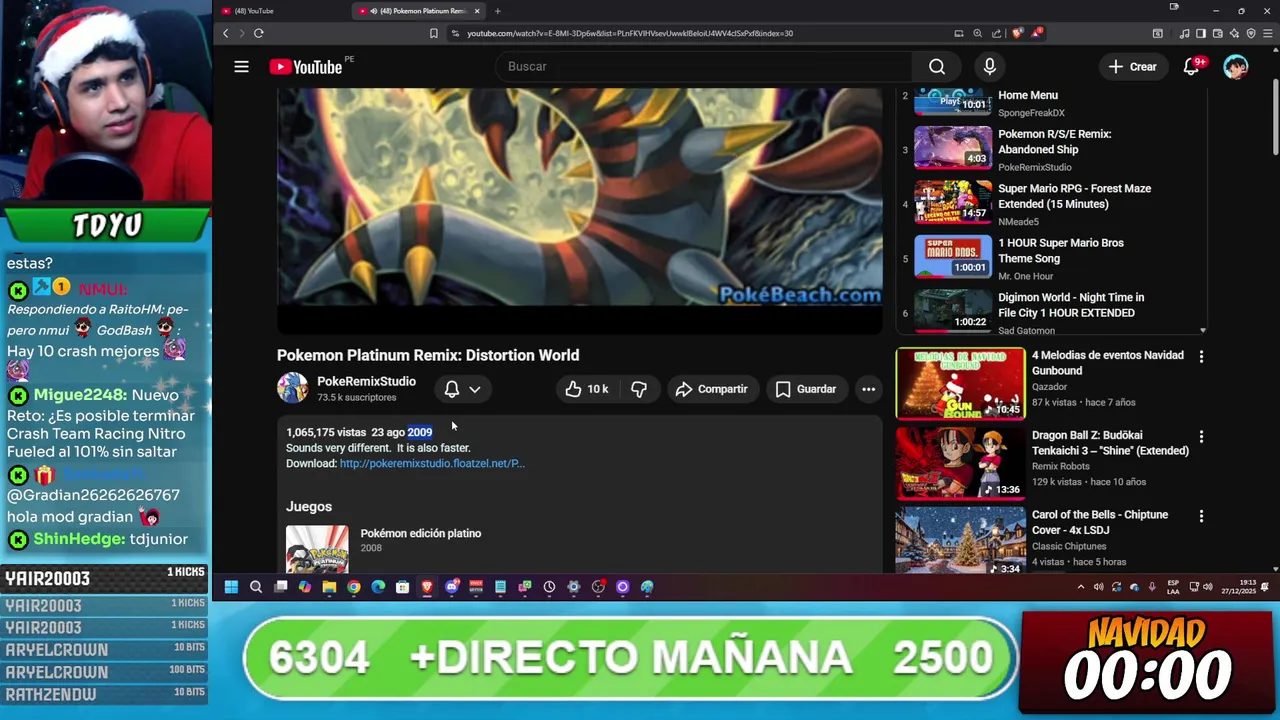Click the magnifier search button
The height and width of the screenshot is (720, 1280).
click(937, 66)
